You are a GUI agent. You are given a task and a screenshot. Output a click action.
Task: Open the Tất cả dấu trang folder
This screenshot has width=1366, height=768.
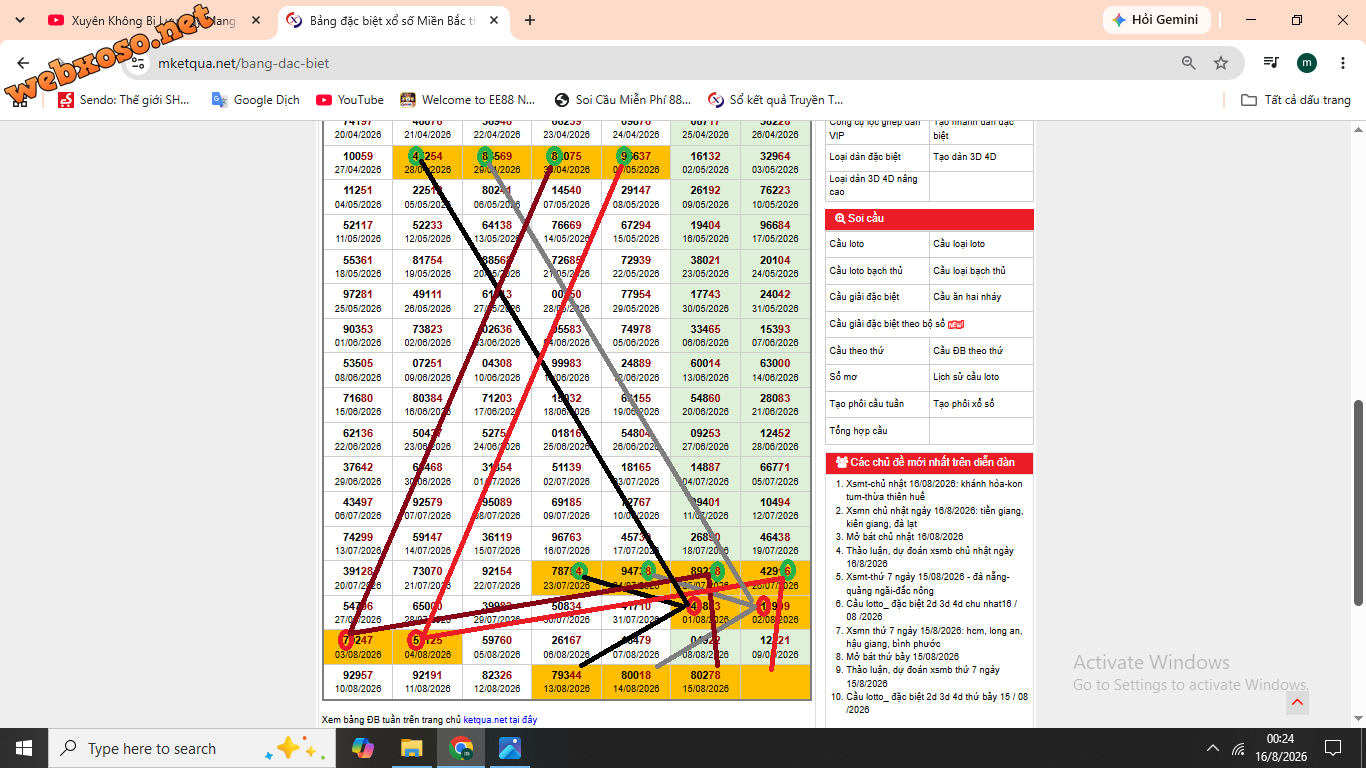pyautogui.click(x=1296, y=100)
